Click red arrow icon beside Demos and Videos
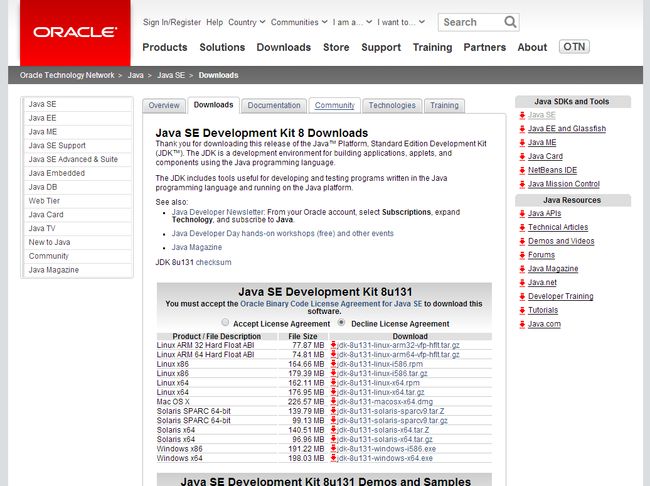Screen dimensions: 650x486 522,241
